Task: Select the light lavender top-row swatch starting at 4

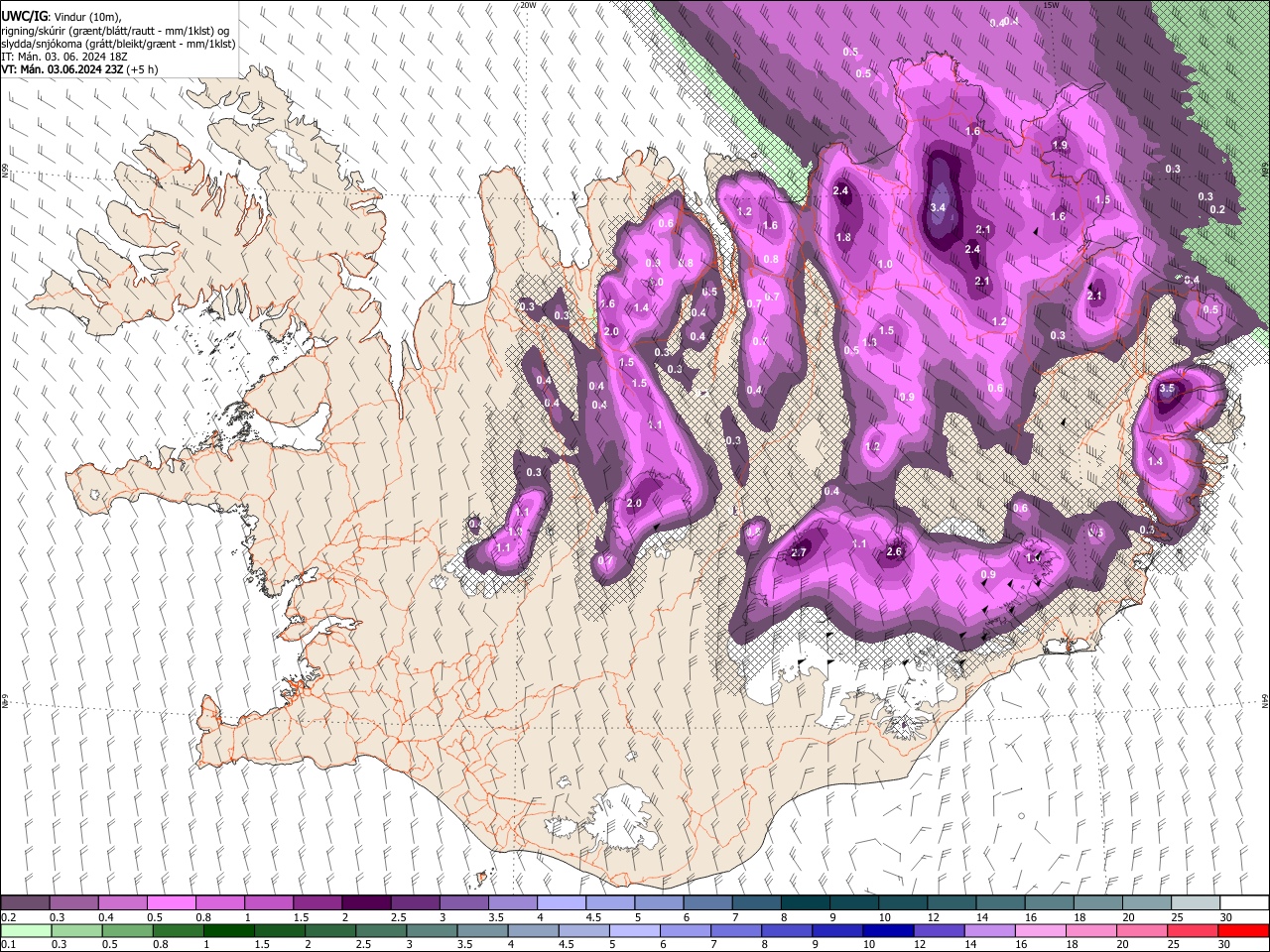Action: tap(561, 902)
